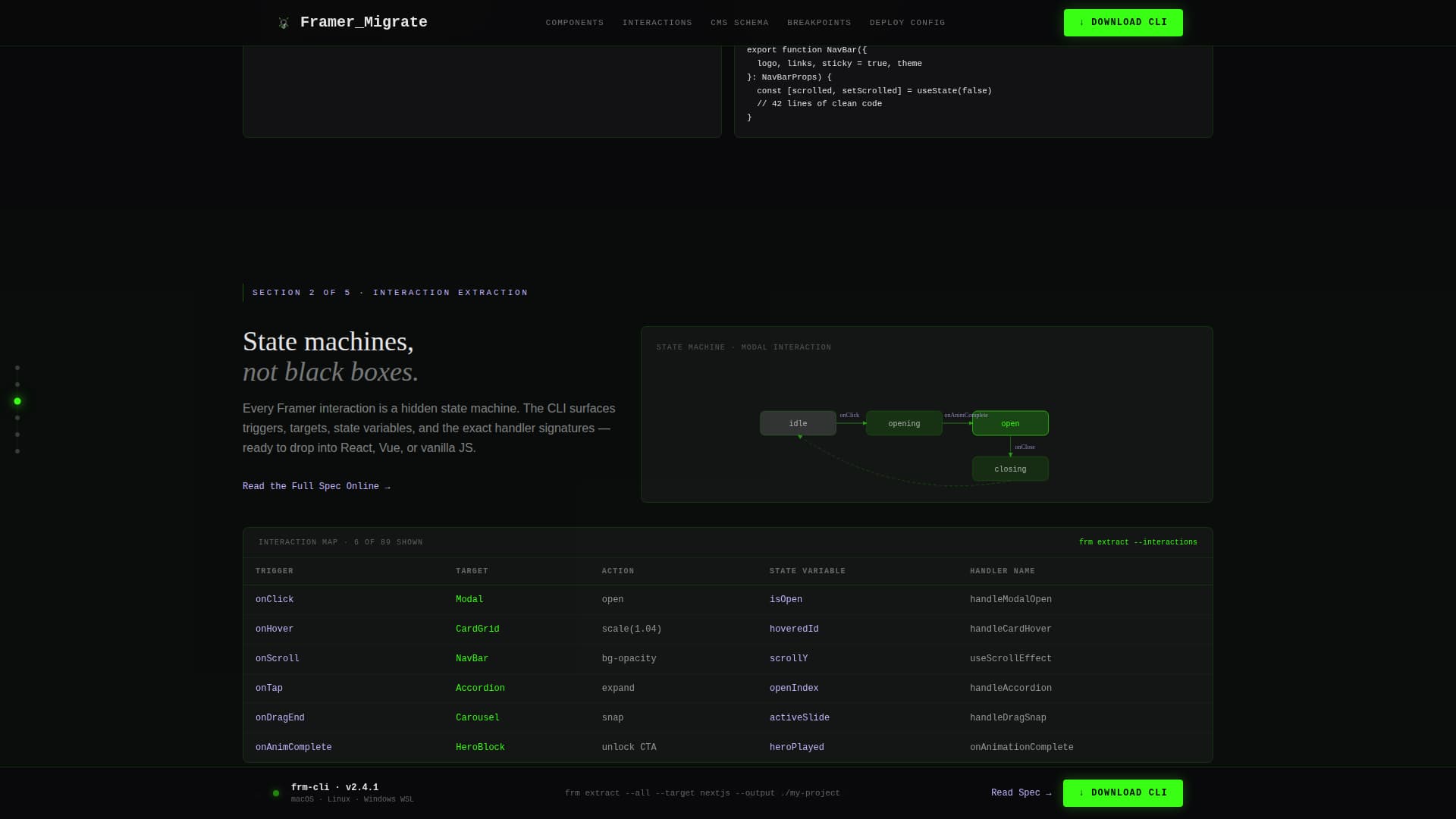The image size is (1456, 819).
Task: Click the opening state node
Action: tap(904, 423)
